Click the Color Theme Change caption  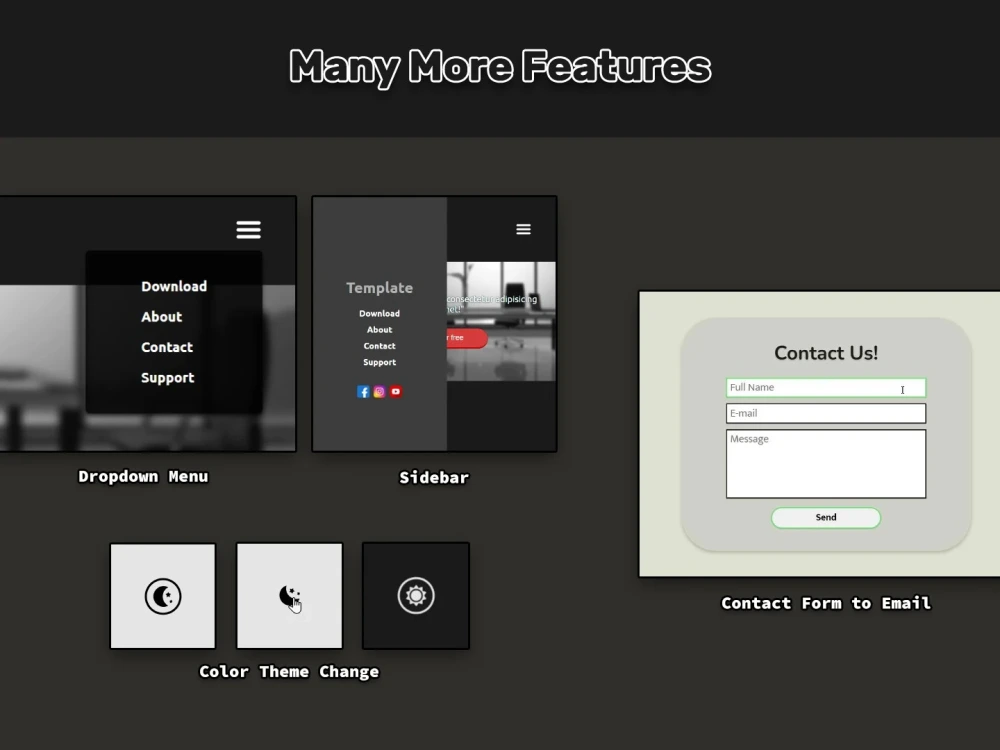[289, 672]
